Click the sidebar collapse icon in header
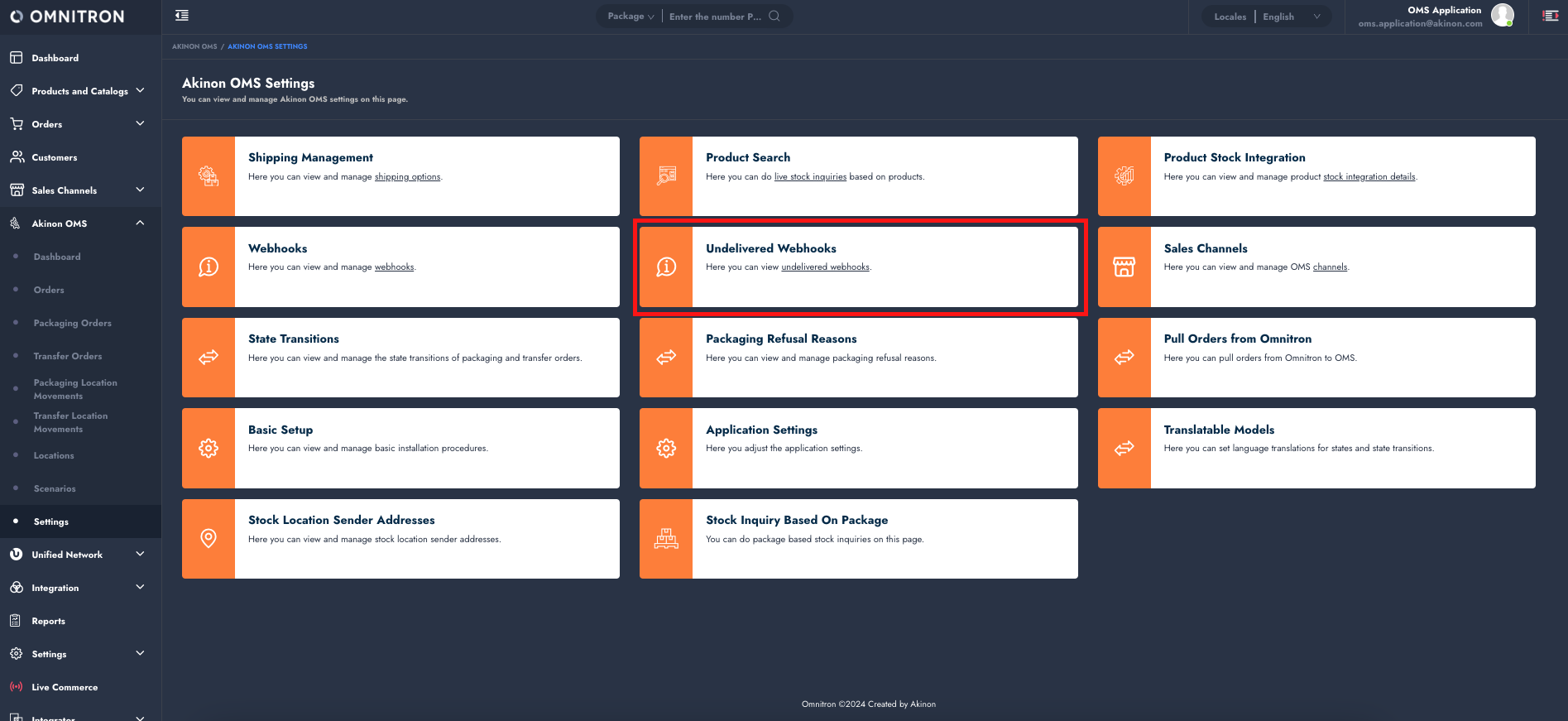The height and width of the screenshot is (721, 1568). click(x=182, y=16)
